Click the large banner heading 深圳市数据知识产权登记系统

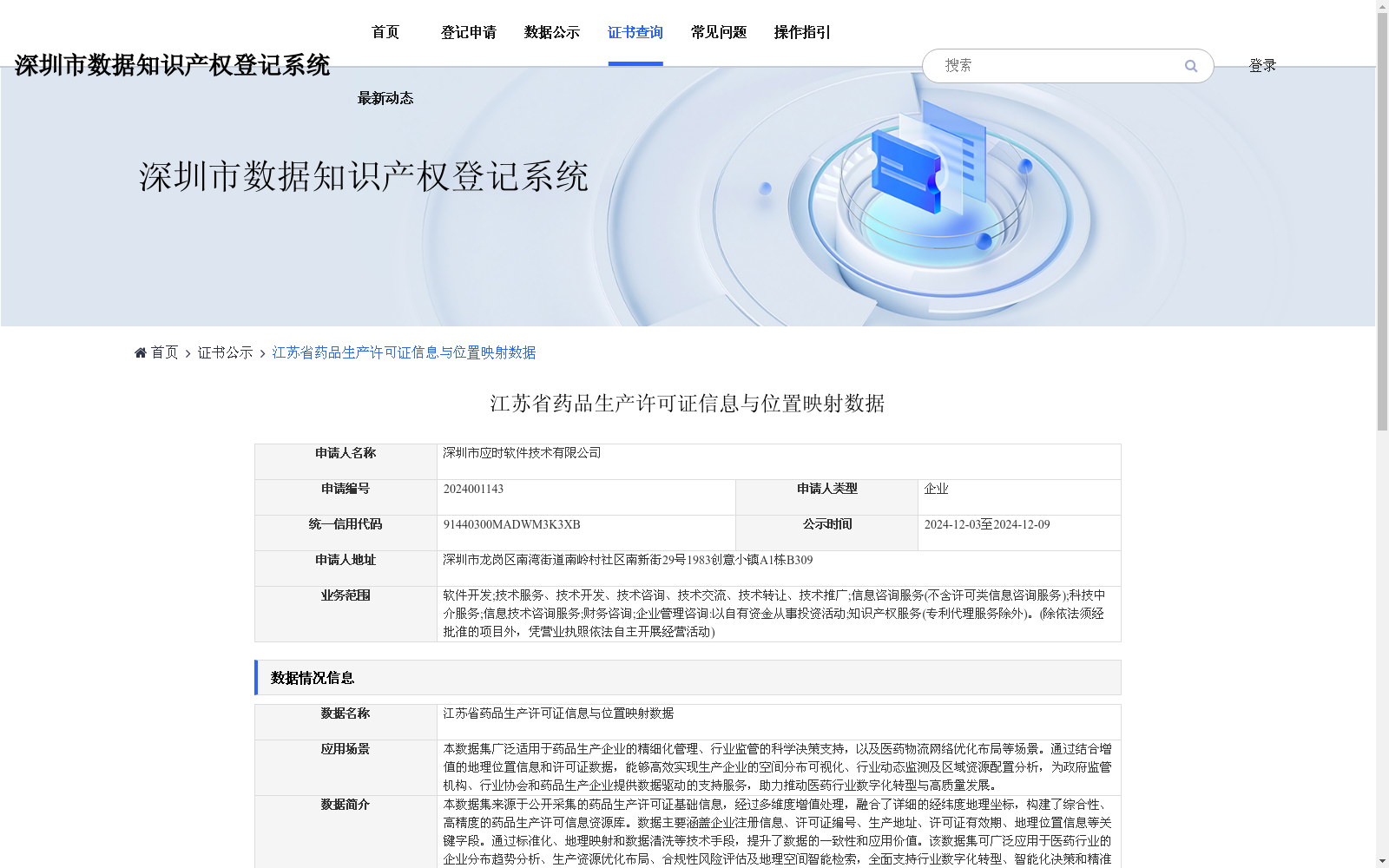point(364,176)
